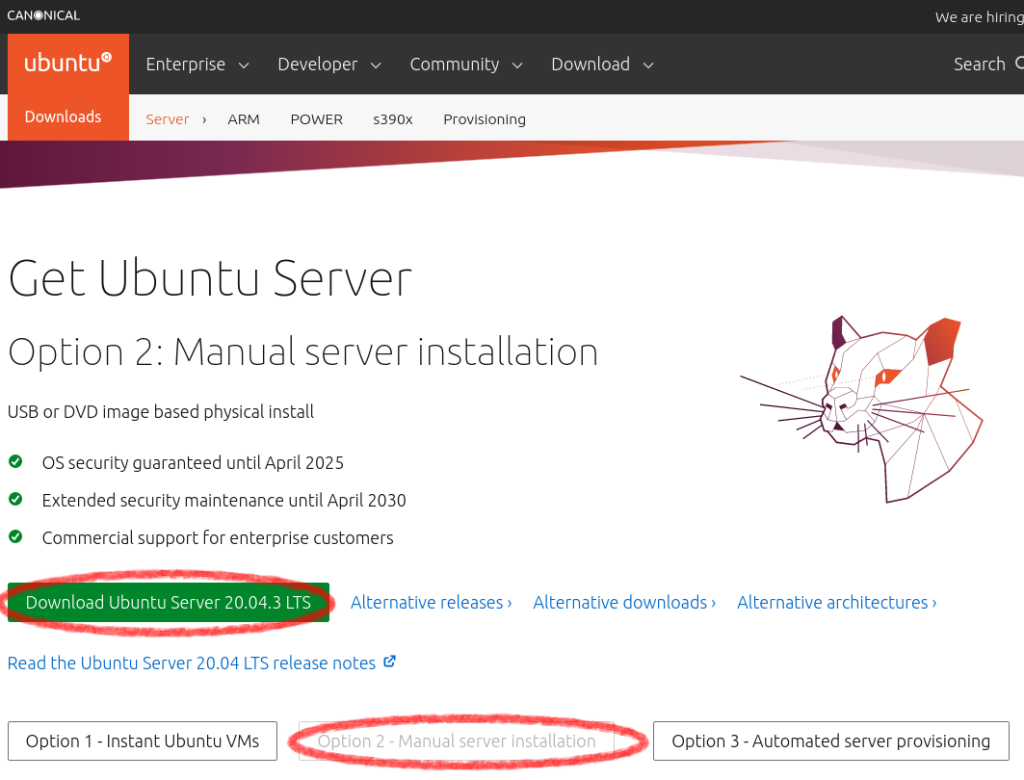This screenshot has width=1024, height=780.
Task: Go to the Server breadcrumb link
Action: 167,120
